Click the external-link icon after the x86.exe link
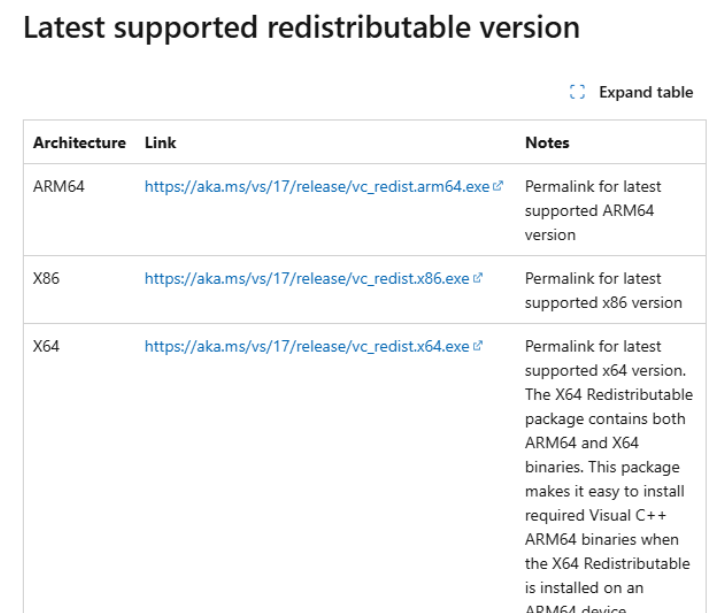The image size is (719, 613). tap(478, 279)
